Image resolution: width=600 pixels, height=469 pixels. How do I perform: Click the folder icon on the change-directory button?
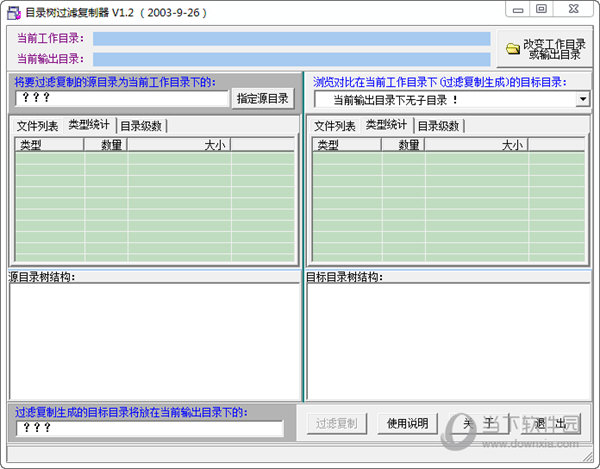click(x=513, y=49)
